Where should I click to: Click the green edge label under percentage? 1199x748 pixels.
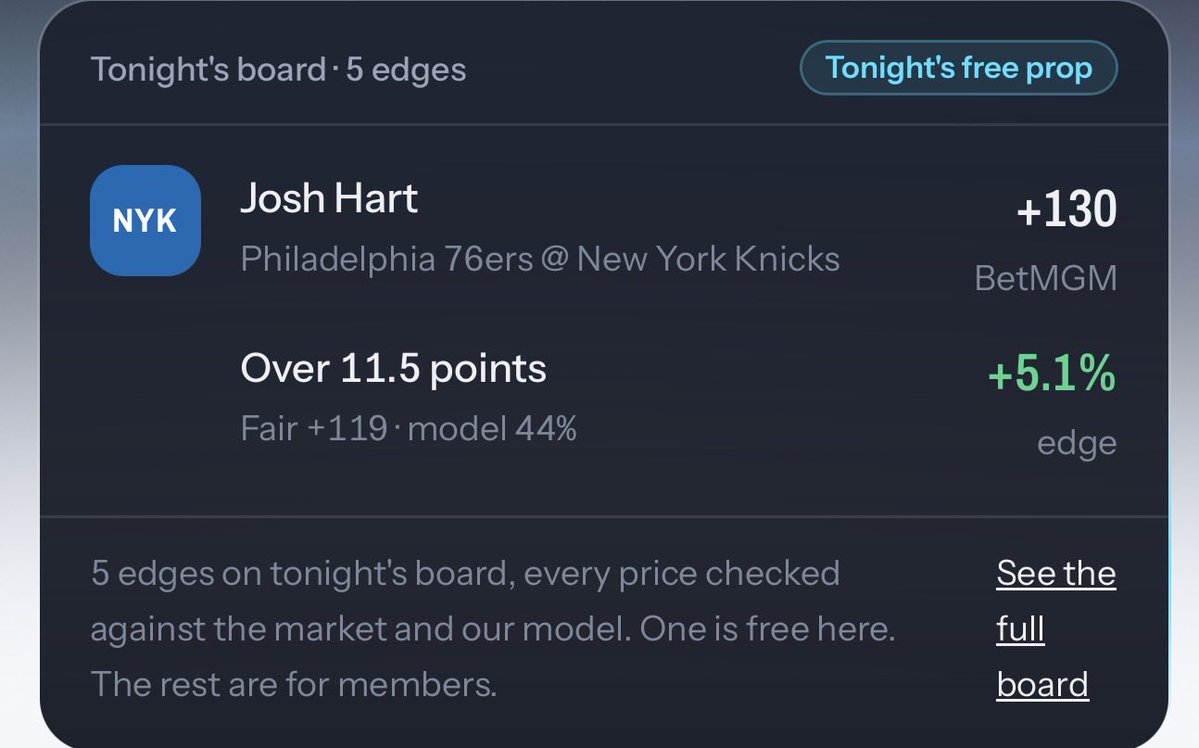[1077, 443]
